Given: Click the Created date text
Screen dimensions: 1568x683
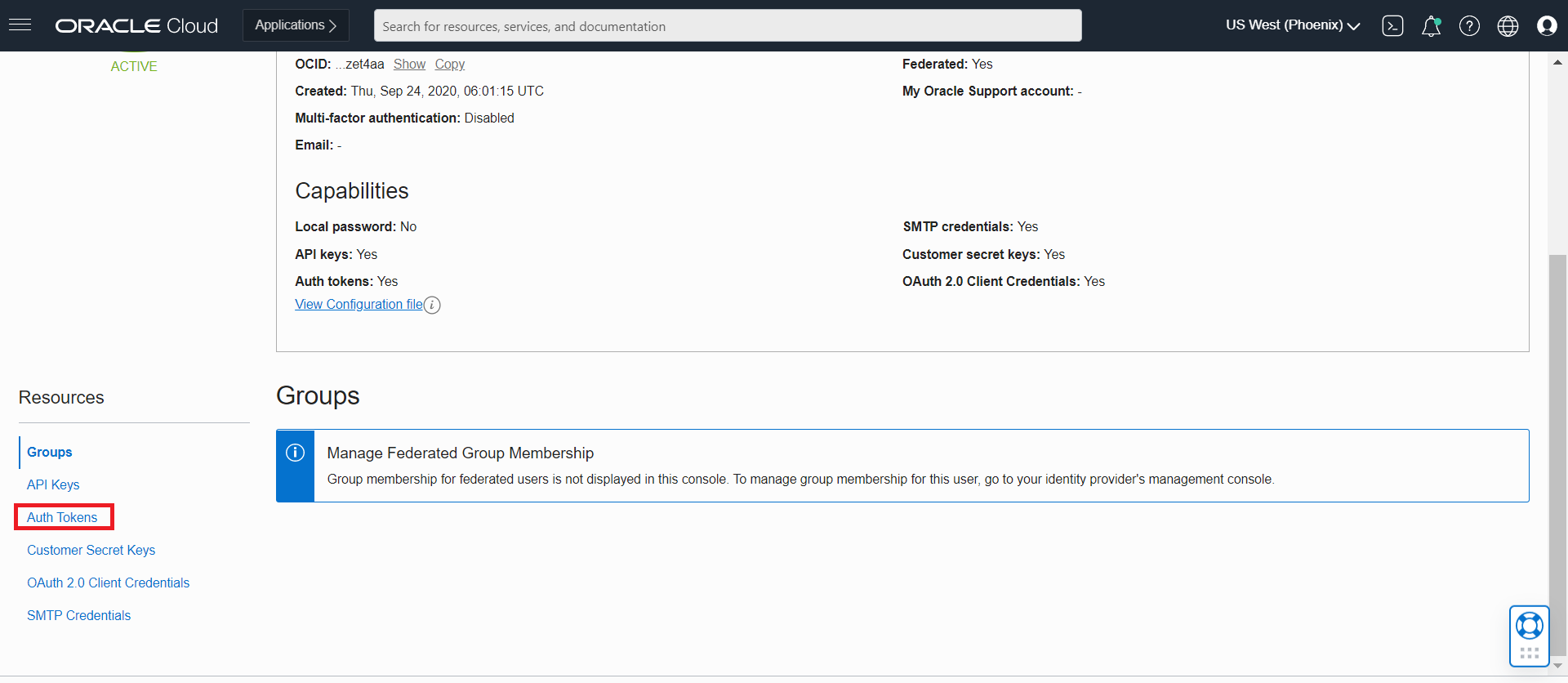Looking at the screenshot, I should [x=419, y=91].
